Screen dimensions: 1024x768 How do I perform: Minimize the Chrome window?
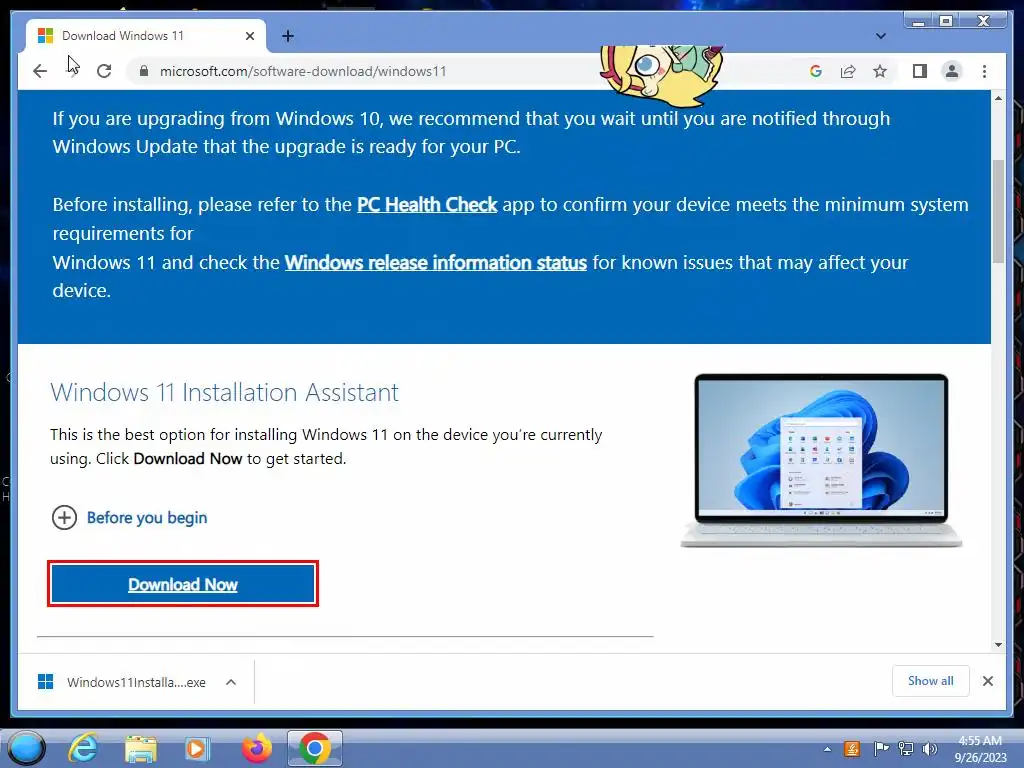pos(918,21)
